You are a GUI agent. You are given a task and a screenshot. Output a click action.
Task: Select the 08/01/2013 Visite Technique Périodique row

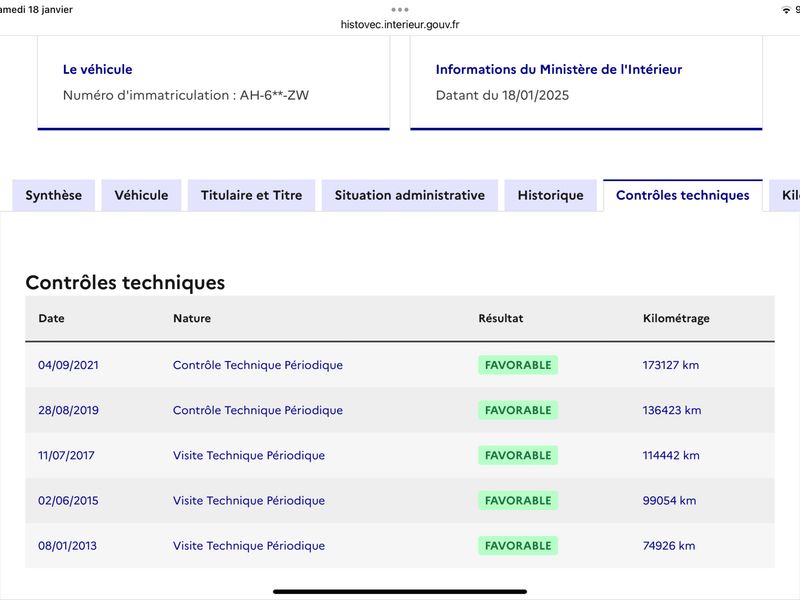(399, 545)
